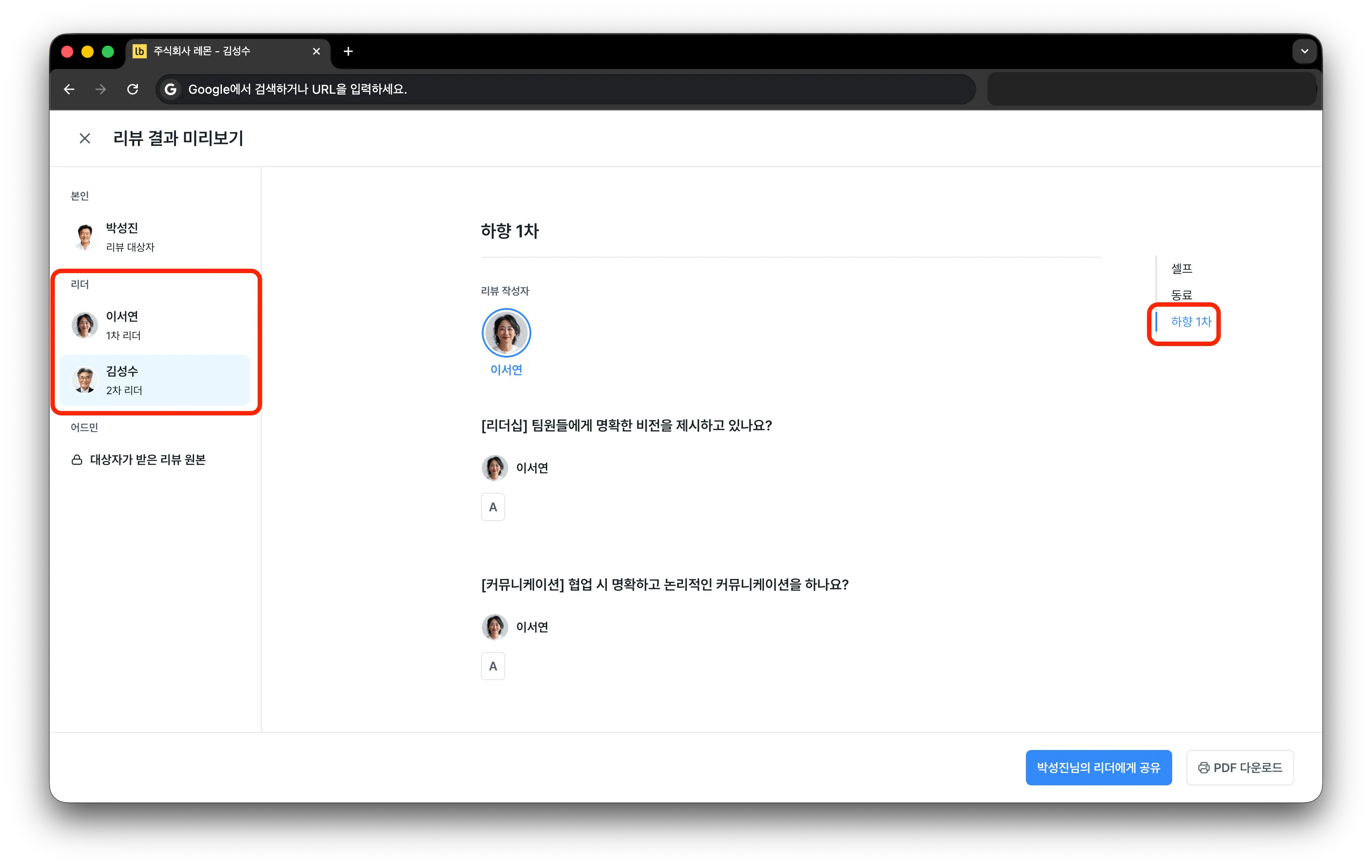This screenshot has width=1372, height=868.
Task: Select the large 이서연 review author avatar
Action: click(506, 333)
